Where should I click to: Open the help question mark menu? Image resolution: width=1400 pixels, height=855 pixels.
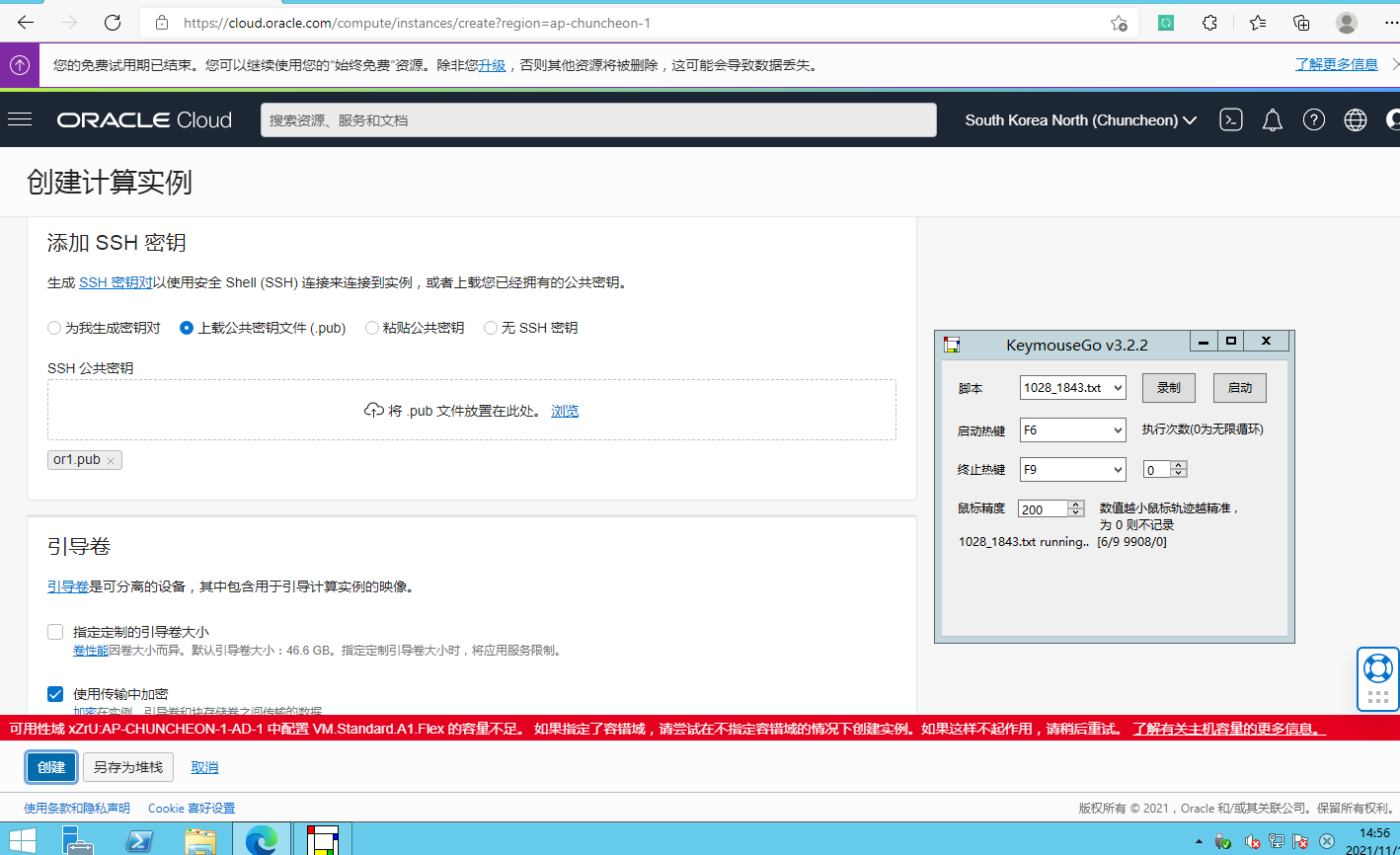pos(1313,119)
